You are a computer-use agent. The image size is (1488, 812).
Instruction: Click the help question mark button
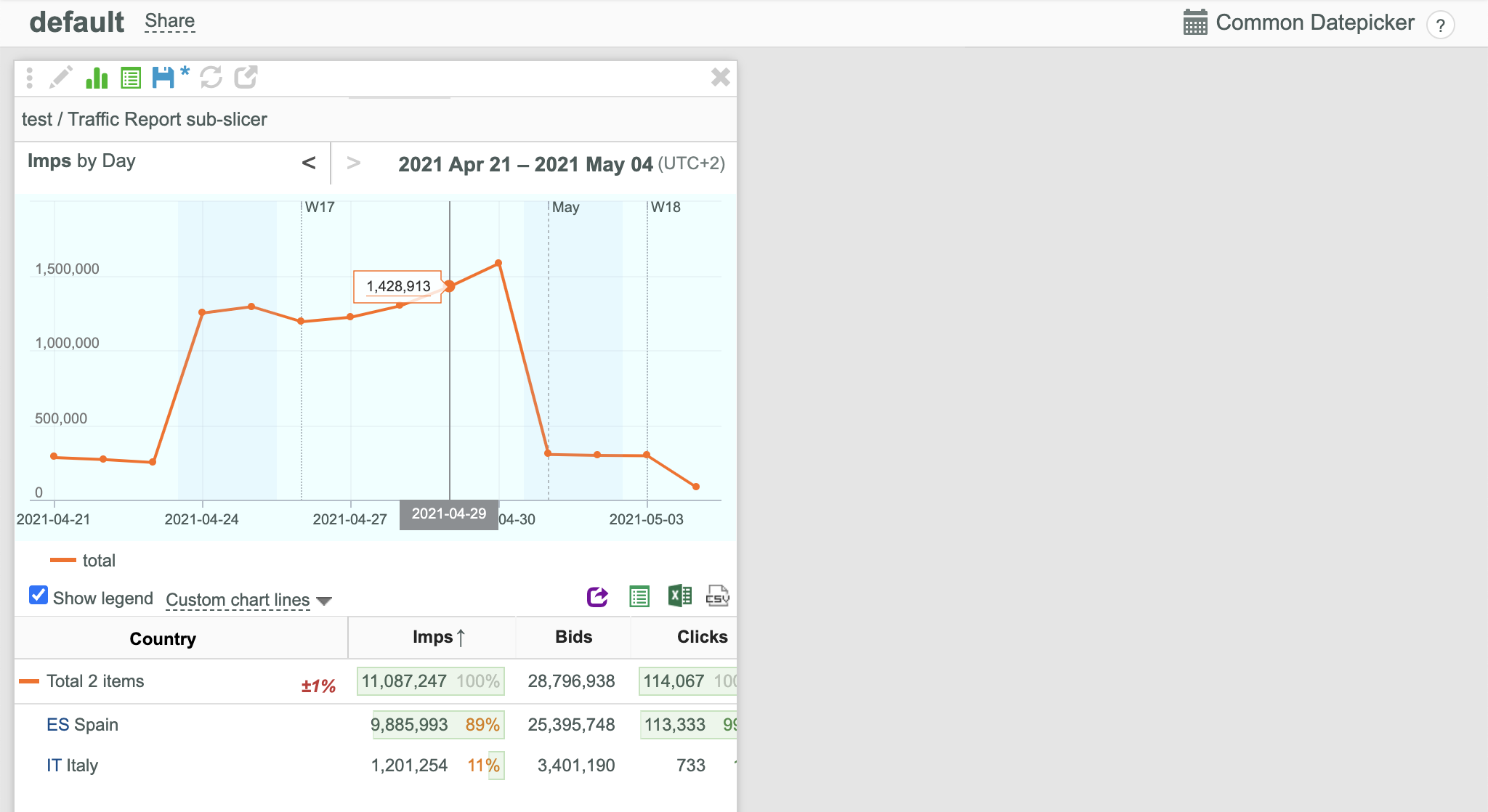[1440, 25]
